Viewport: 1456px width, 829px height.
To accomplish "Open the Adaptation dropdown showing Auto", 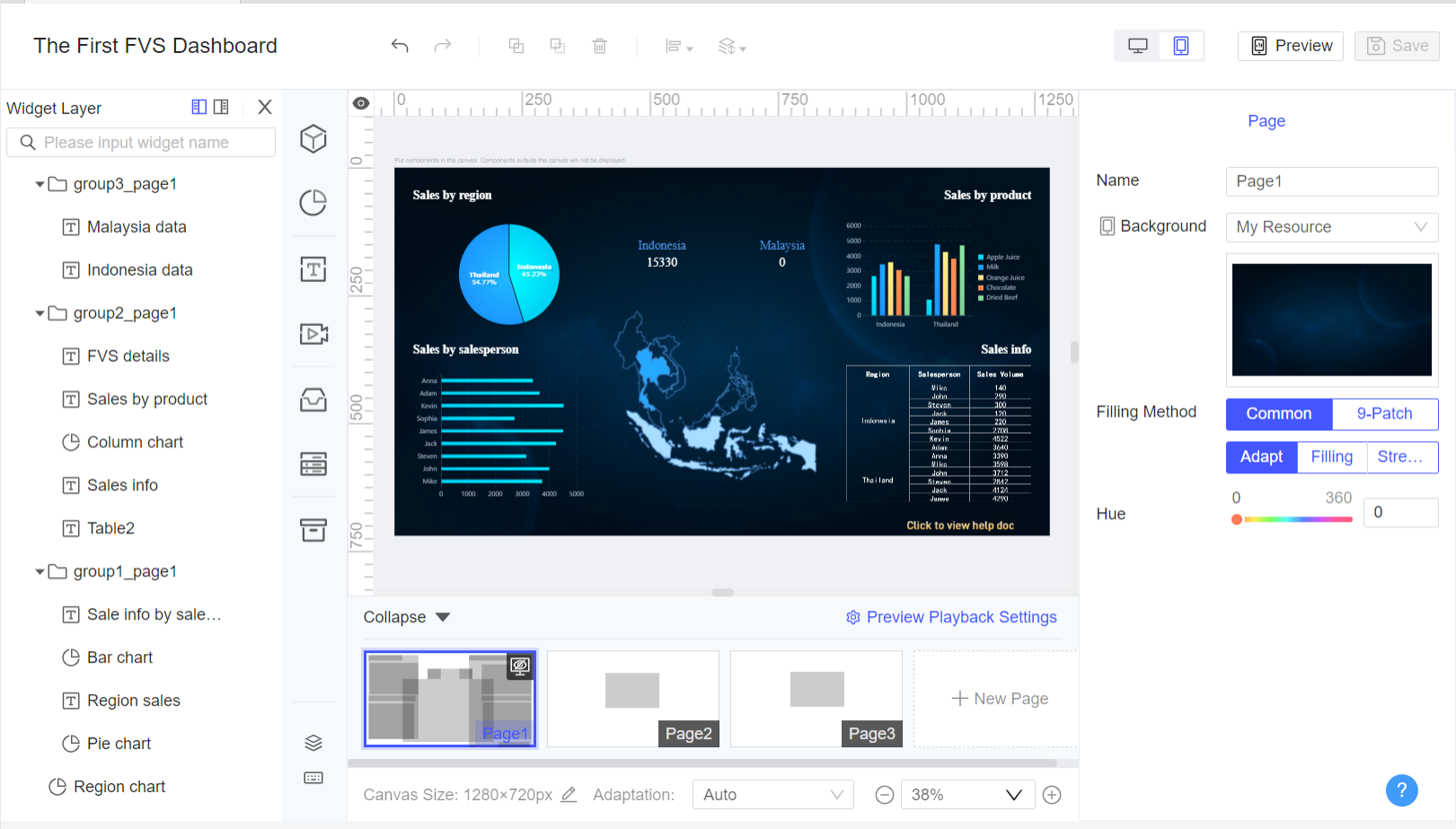I will (772, 794).
